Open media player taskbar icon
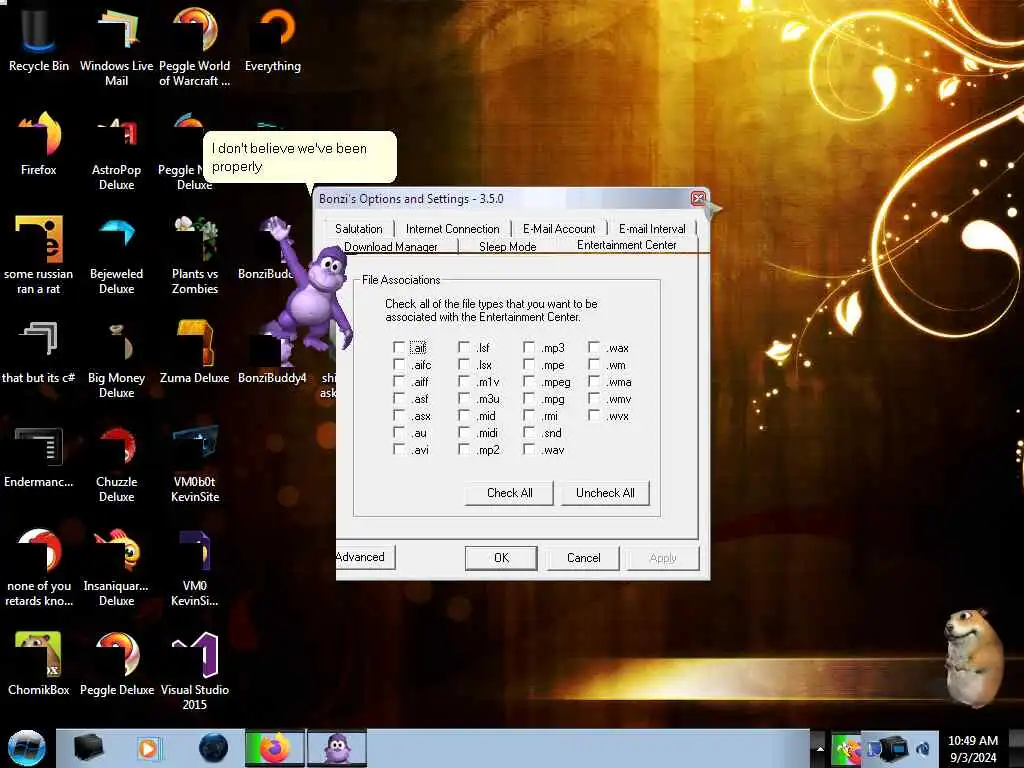The image size is (1024, 768). pos(148,748)
